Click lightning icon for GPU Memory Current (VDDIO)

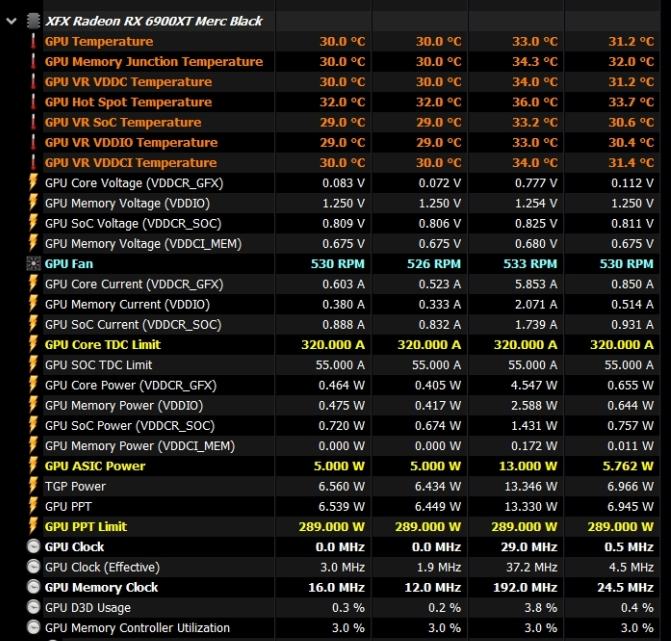[x=33, y=303]
